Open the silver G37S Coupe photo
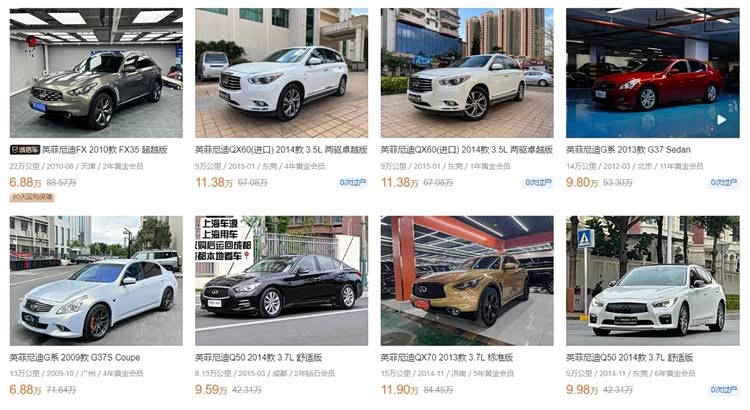This screenshot has height=410, width=750. (x=96, y=281)
